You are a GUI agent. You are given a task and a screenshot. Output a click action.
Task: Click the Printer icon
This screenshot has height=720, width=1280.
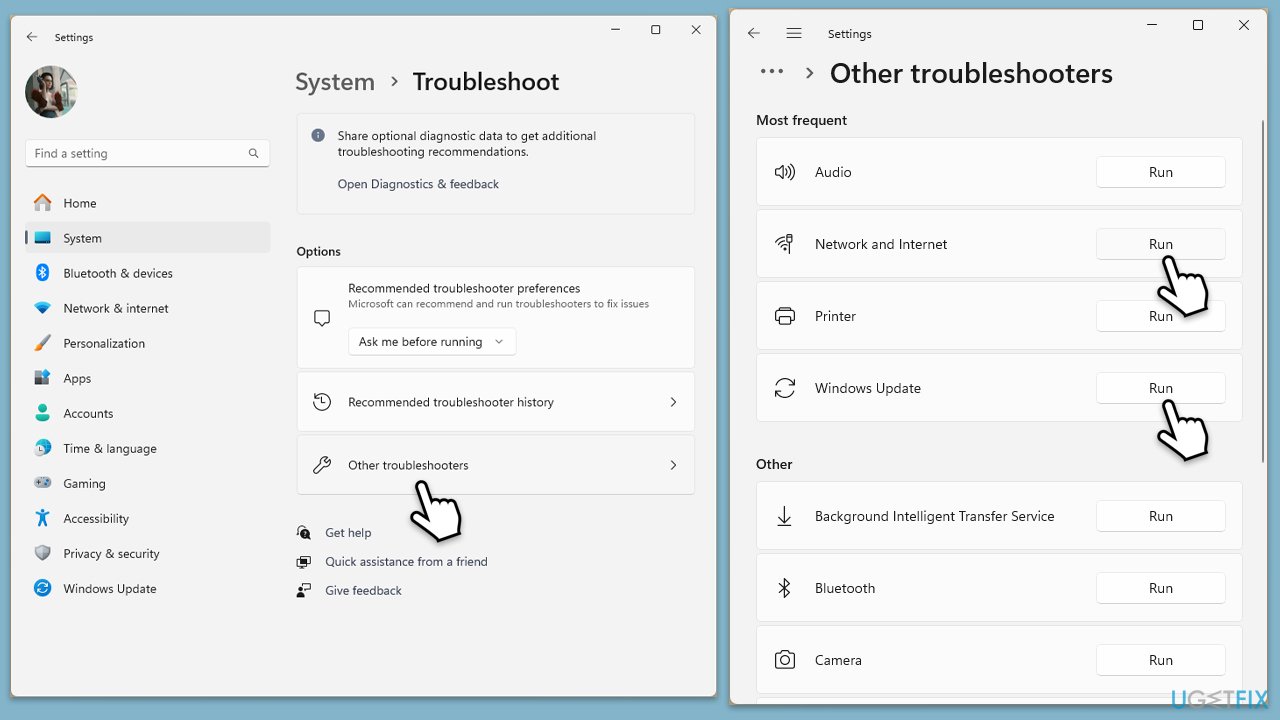coord(785,316)
